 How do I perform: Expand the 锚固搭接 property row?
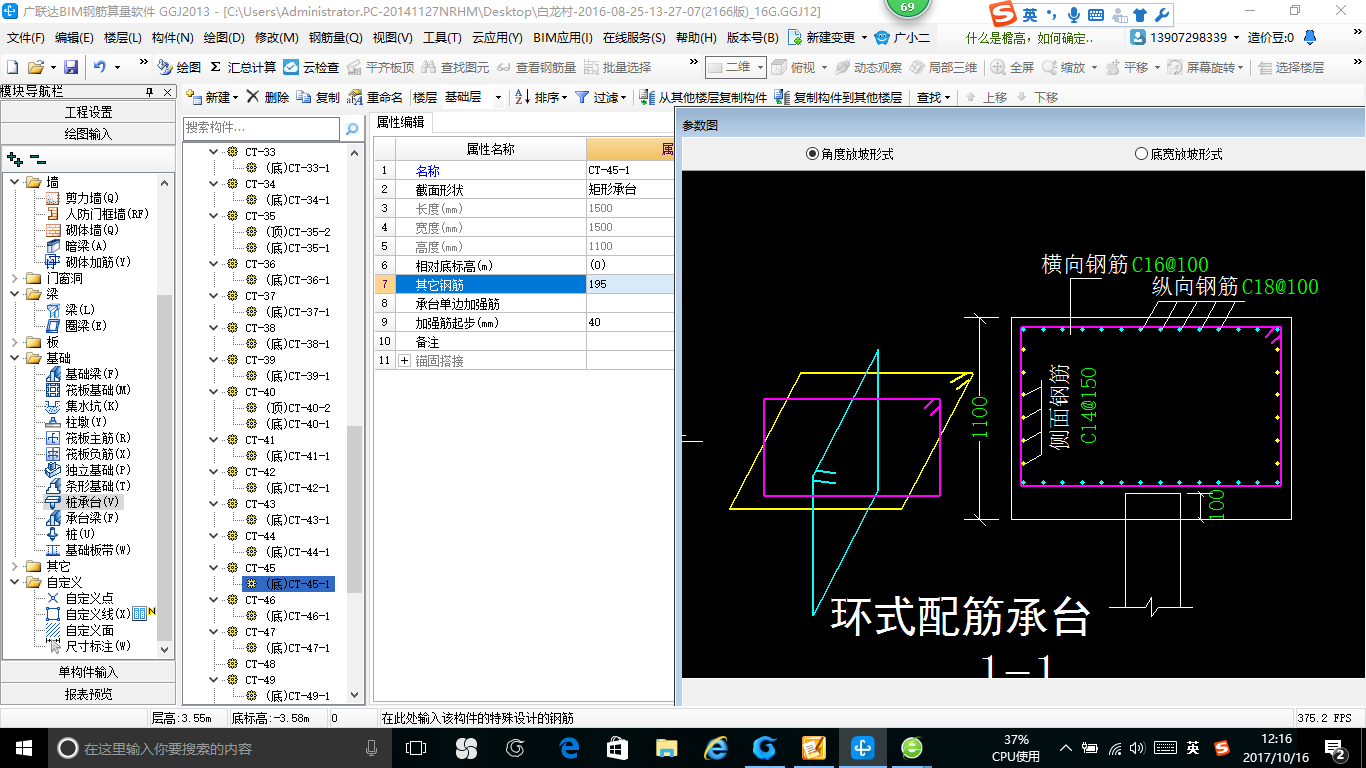pyautogui.click(x=404, y=360)
